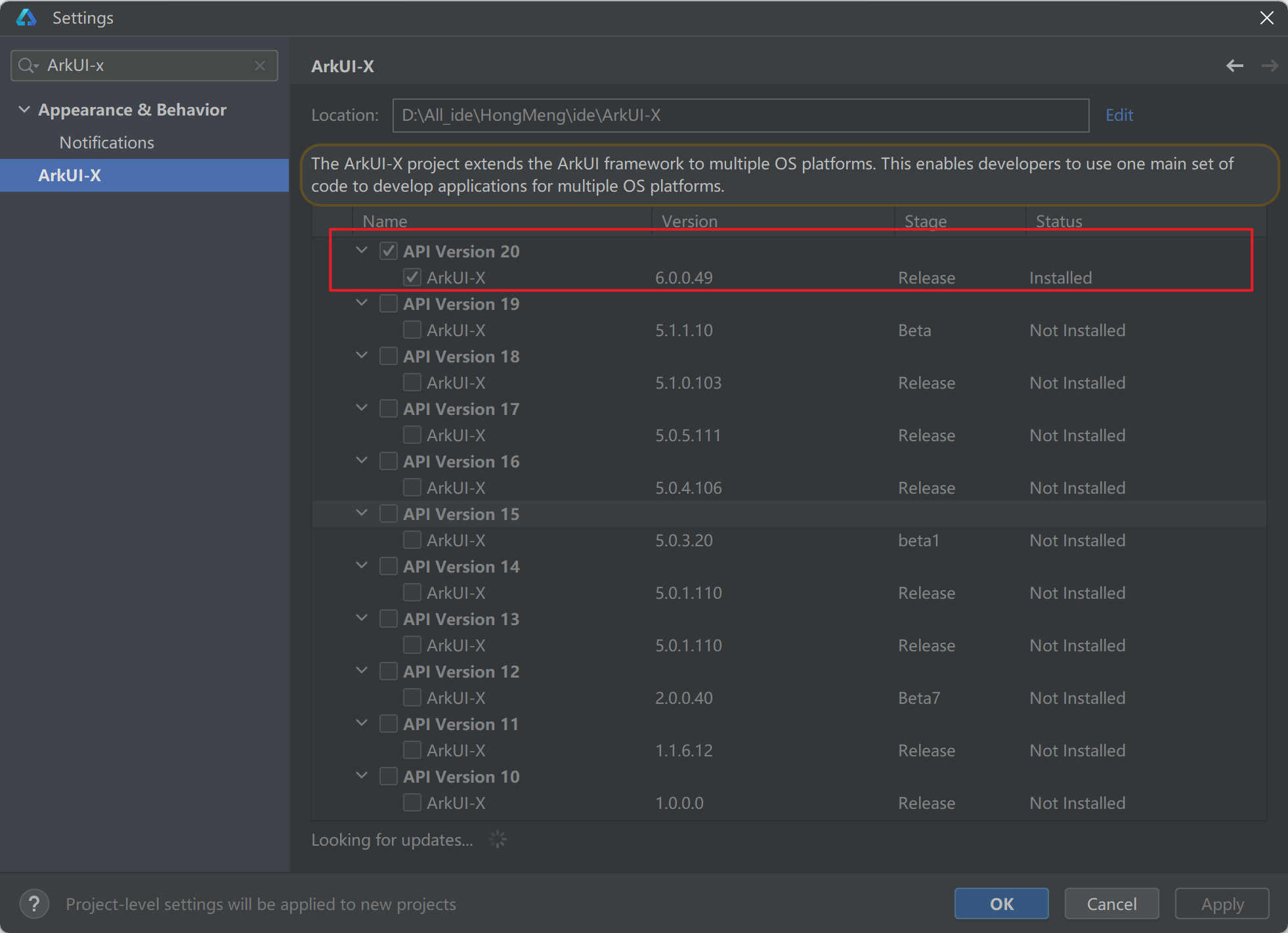Check the ArkUI-X 1.0.0.0 checkbox
This screenshot has height=933, width=1288.
pos(412,802)
